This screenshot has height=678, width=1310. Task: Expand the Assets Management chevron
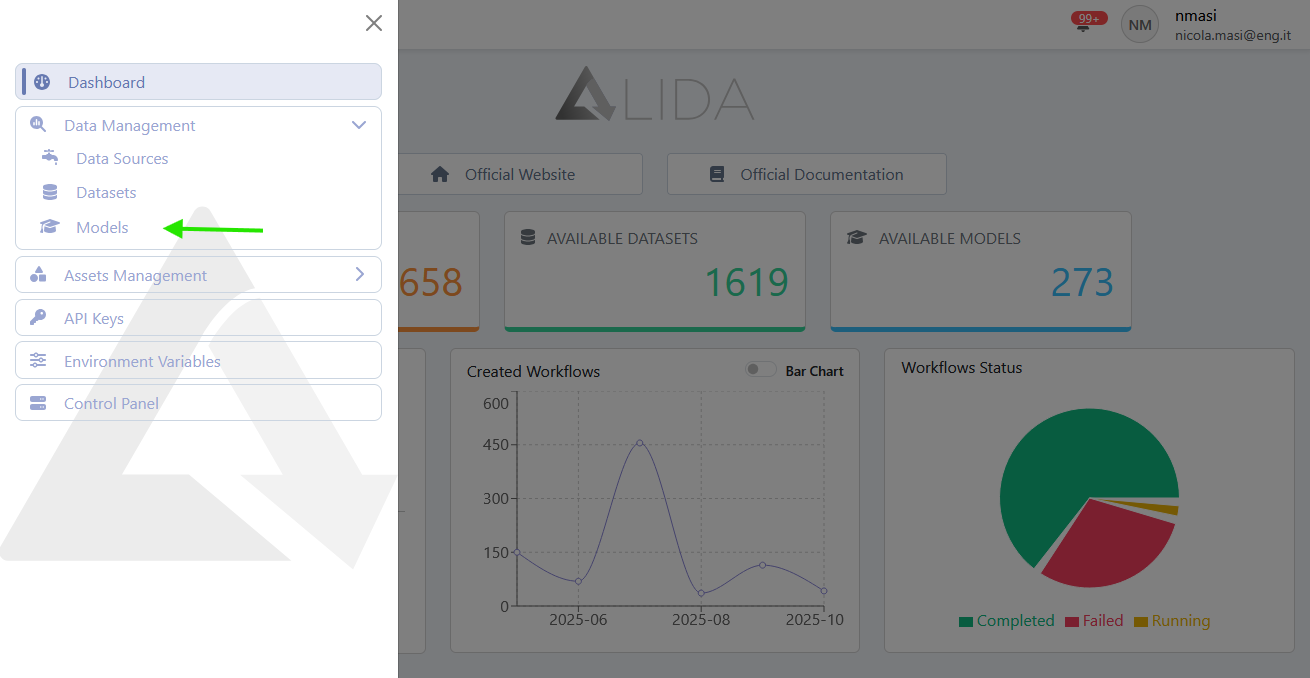click(360, 274)
